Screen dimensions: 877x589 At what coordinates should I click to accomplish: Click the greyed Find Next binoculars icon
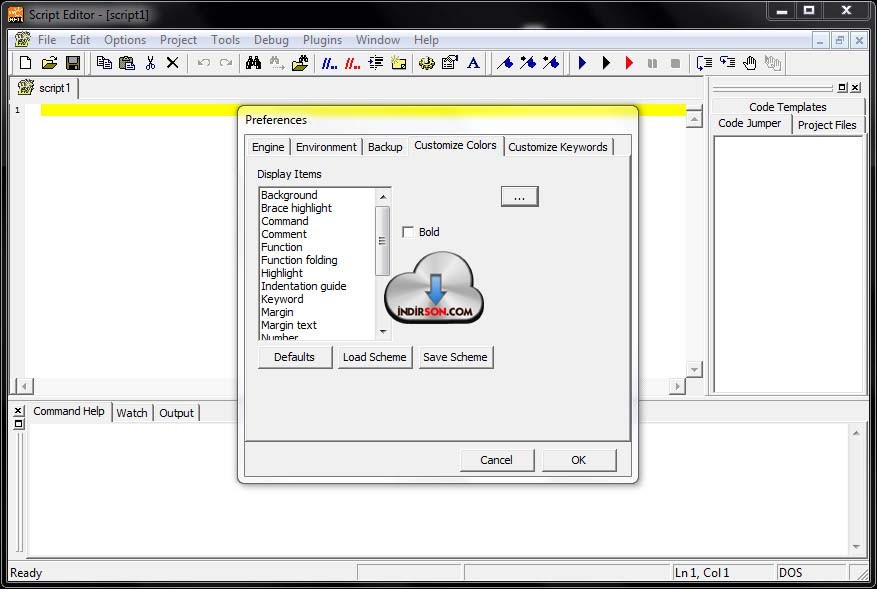tap(276, 63)
